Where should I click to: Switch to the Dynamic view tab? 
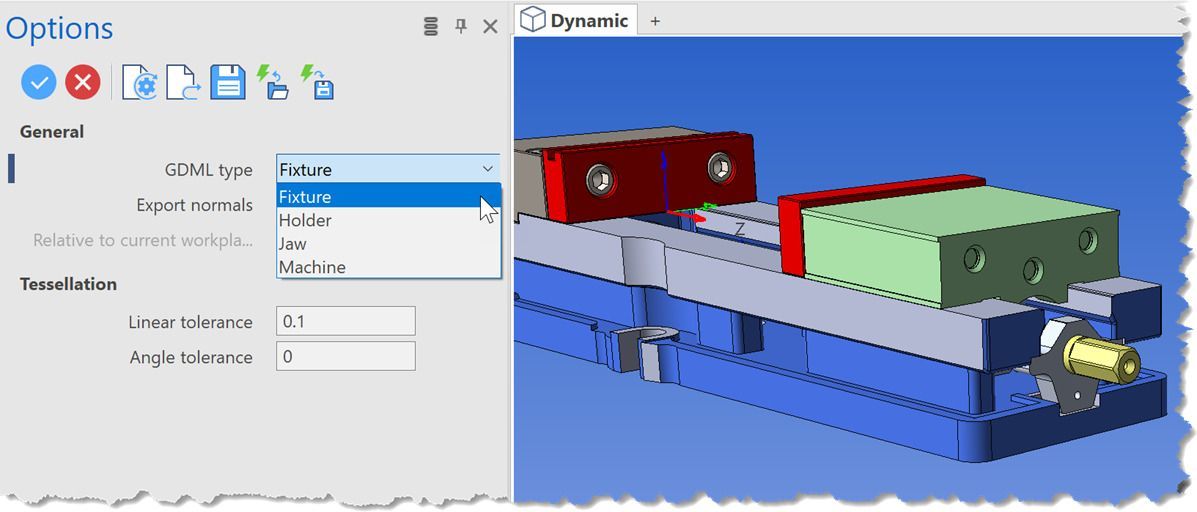[576, 20]
